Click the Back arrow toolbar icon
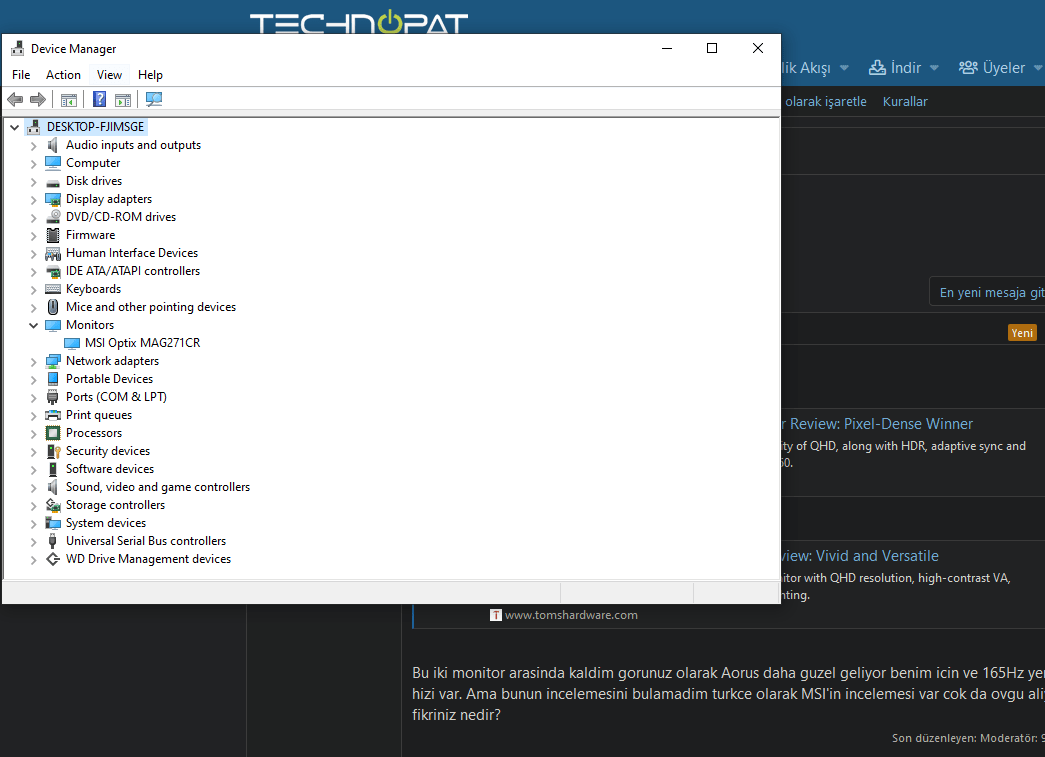This screenshot has height=757, width=1045. point(15,99)
